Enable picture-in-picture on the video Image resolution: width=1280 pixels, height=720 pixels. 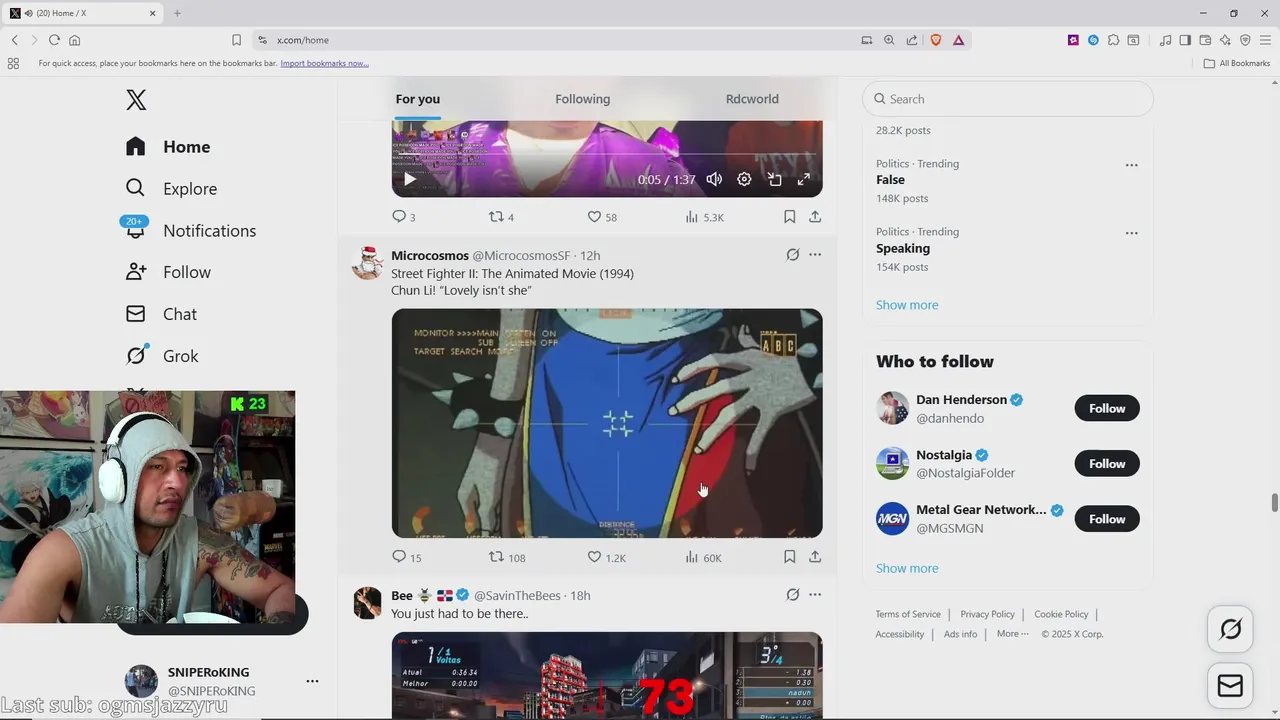[774, 179]
